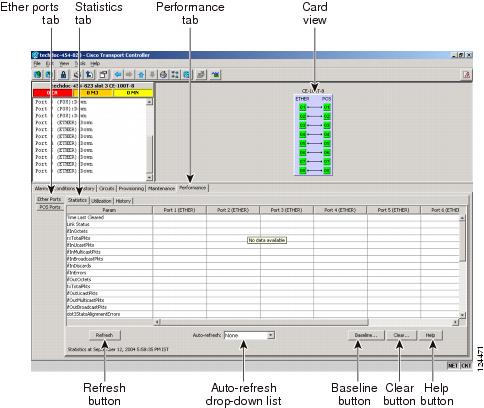Click the grayed down arrow toolbar icon
Image resolution: width=484 pixels, height=408 pixels.
[x=152, y=75]
